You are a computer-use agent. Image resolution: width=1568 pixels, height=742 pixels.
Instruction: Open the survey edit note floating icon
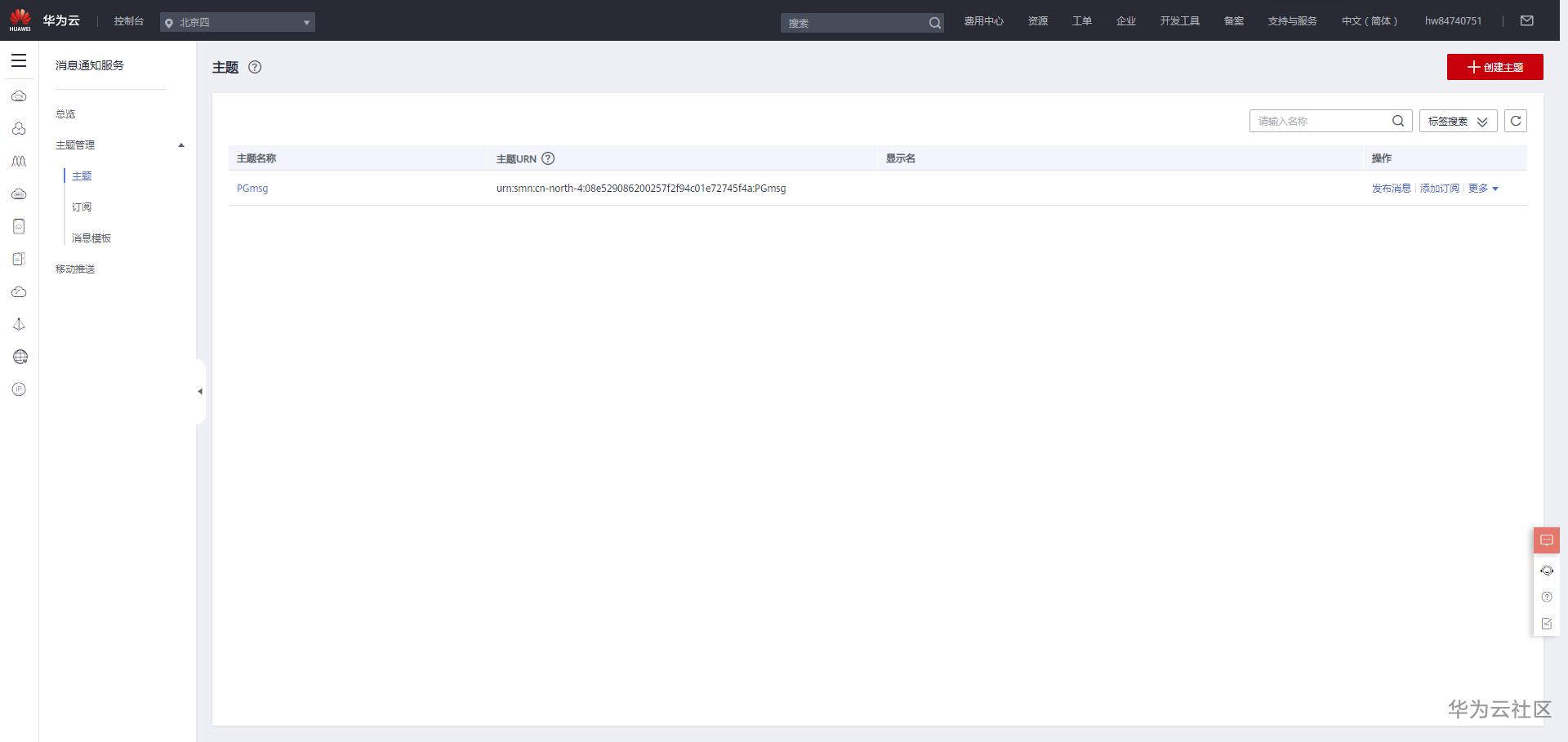[1547, 624]
